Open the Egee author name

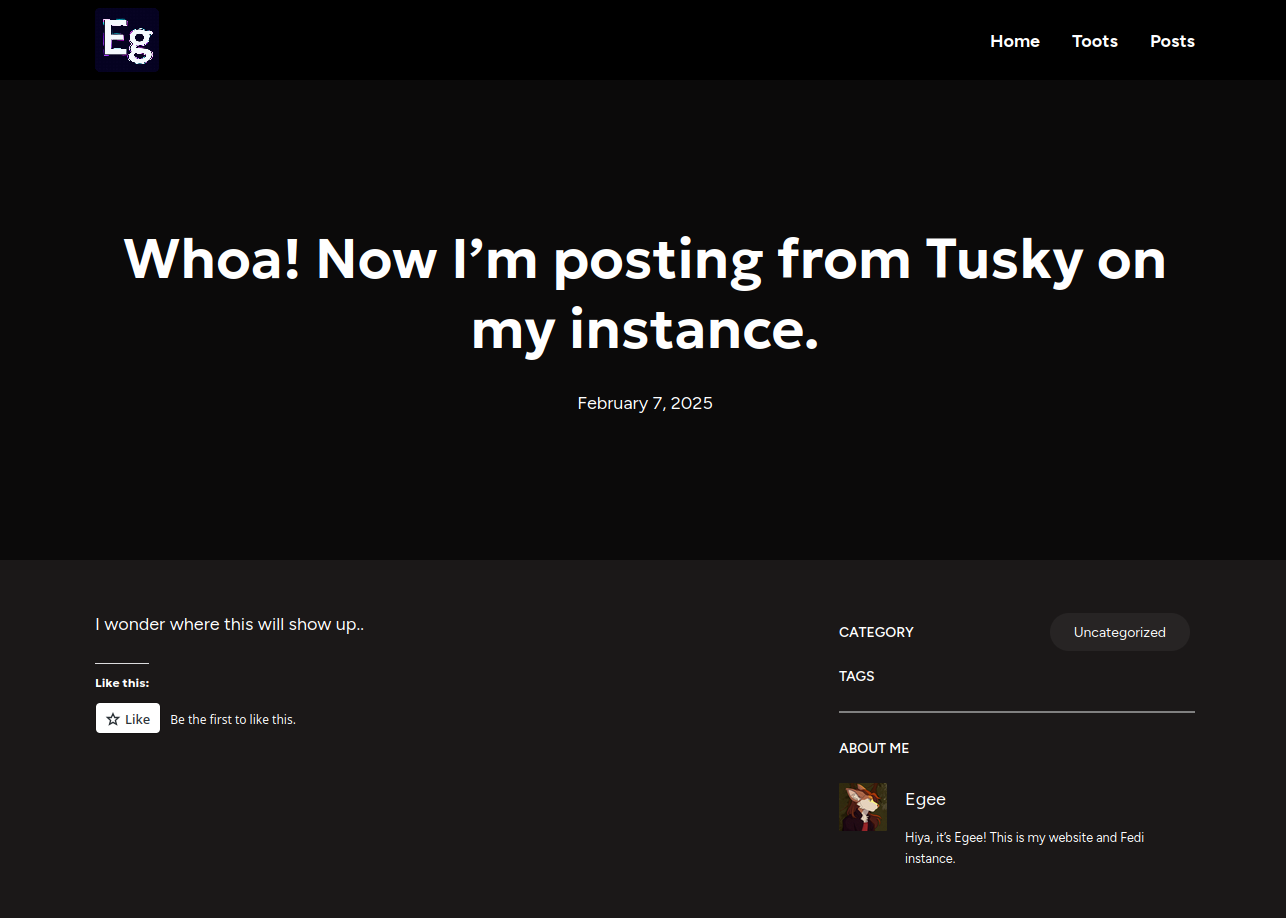(x=925, y=799)
